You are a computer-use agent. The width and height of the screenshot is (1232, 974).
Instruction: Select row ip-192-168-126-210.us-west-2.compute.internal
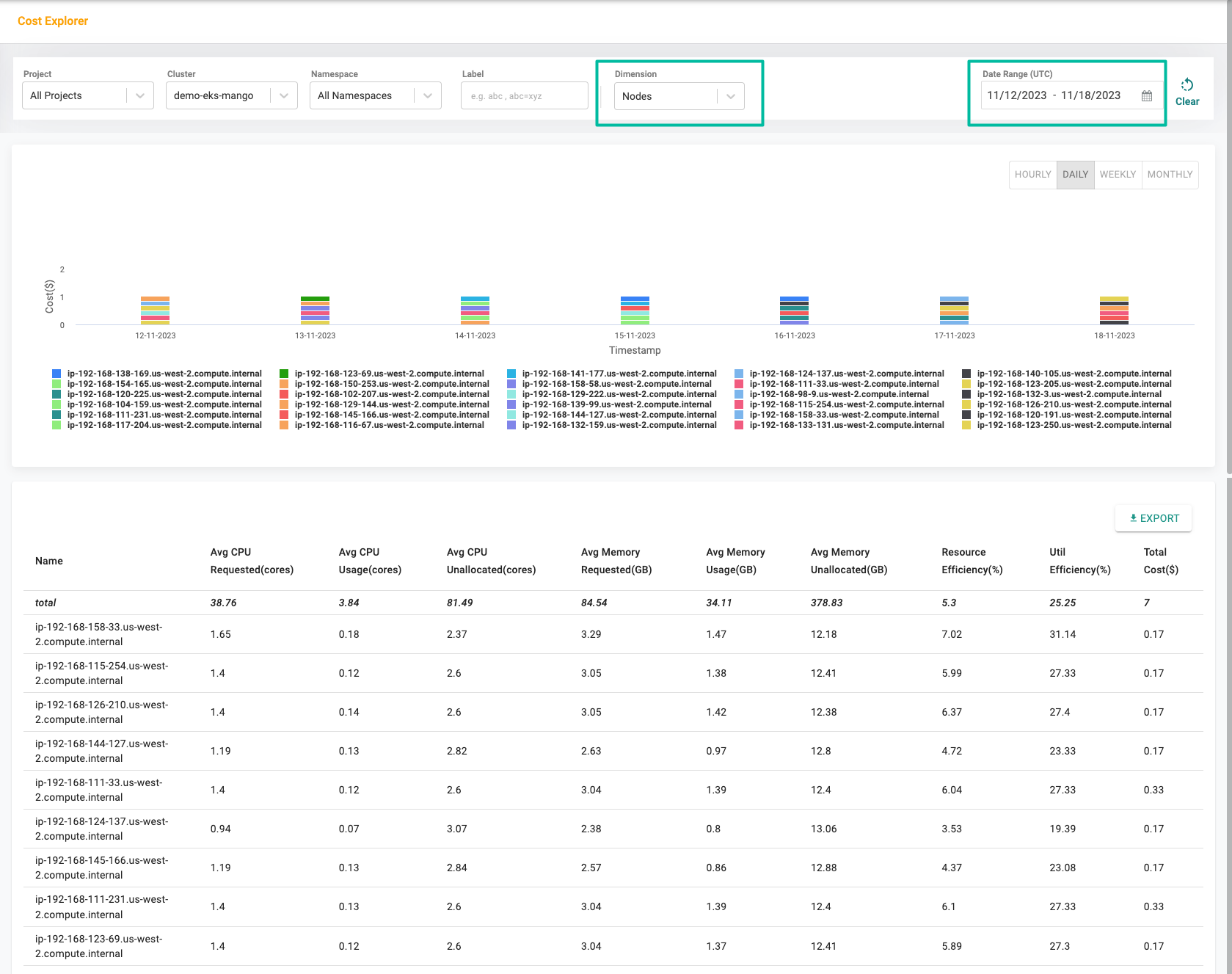click(613, 712)
